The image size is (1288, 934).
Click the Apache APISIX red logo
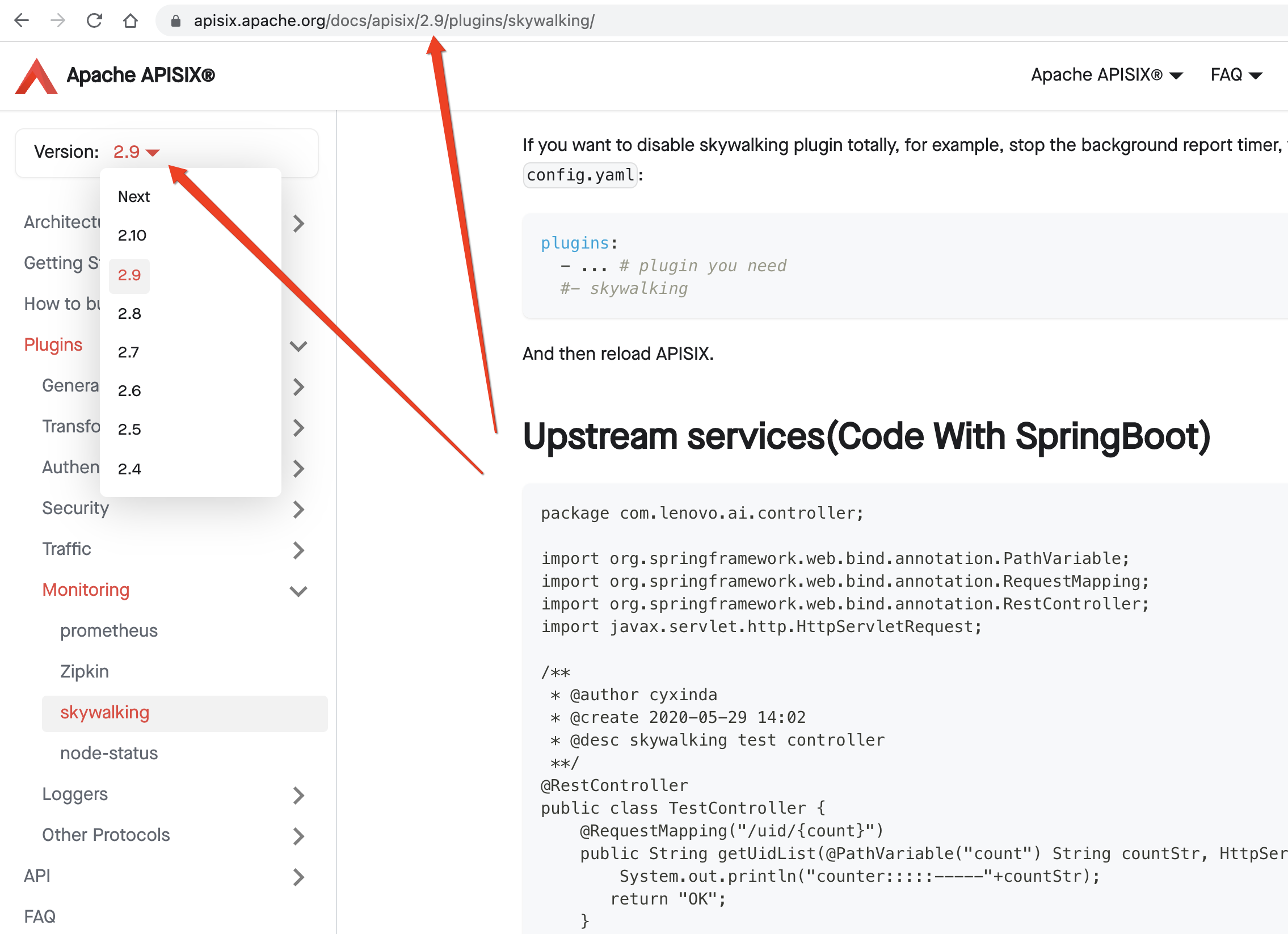tap(36, 75)
